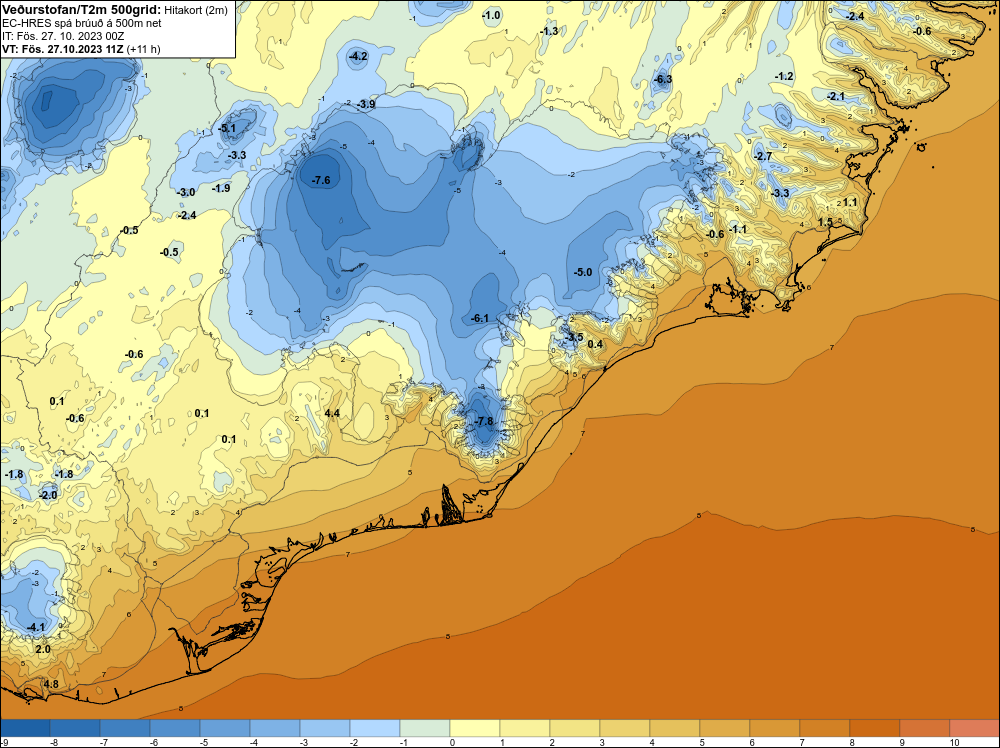Image resolution: width=1000 pixels, height=748 pixels.
Task: Click the -6.3 temperature label
Action: click(663, 79)
